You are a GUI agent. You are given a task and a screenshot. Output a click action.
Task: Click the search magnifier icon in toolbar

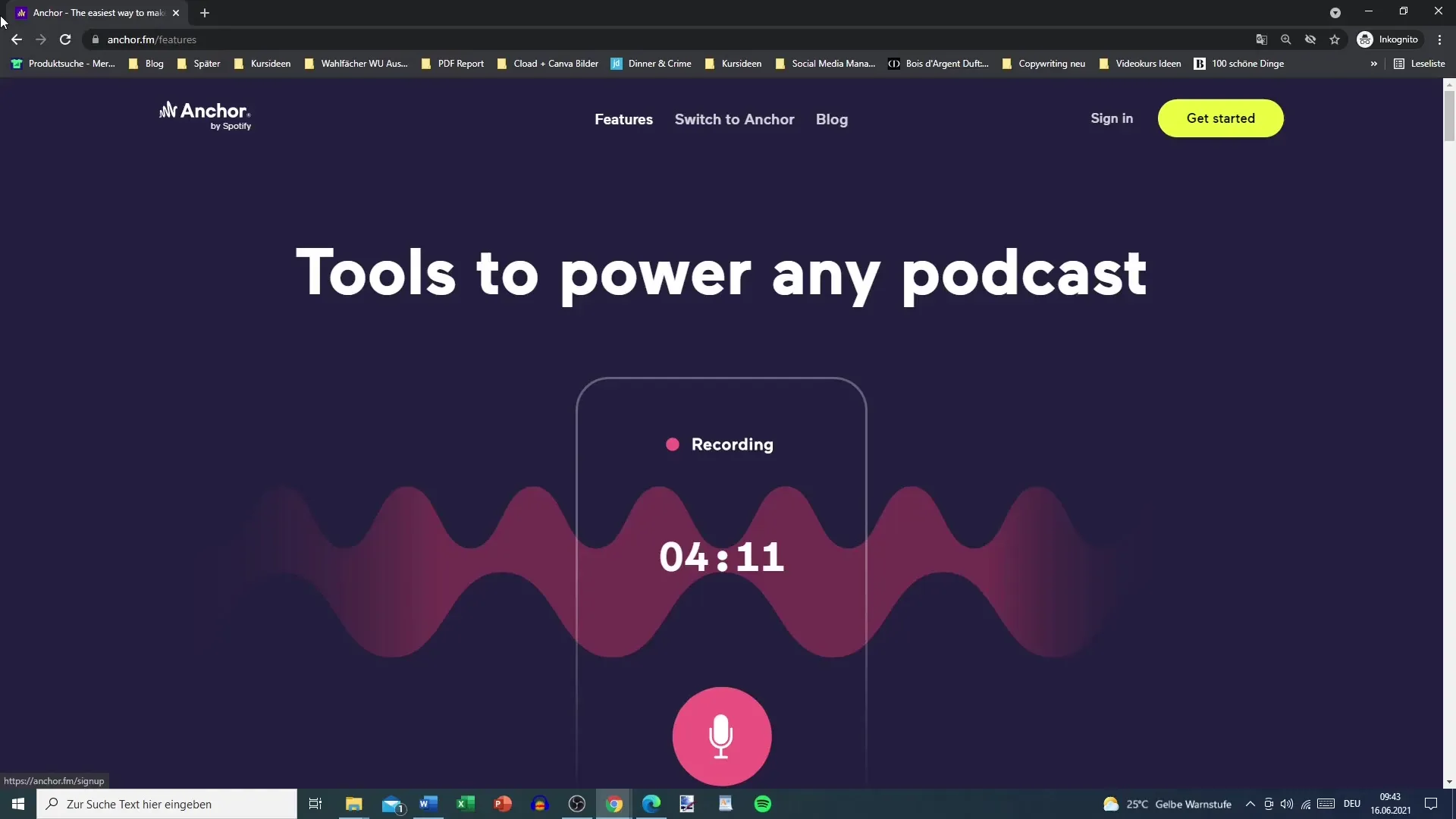point(1285,39)
